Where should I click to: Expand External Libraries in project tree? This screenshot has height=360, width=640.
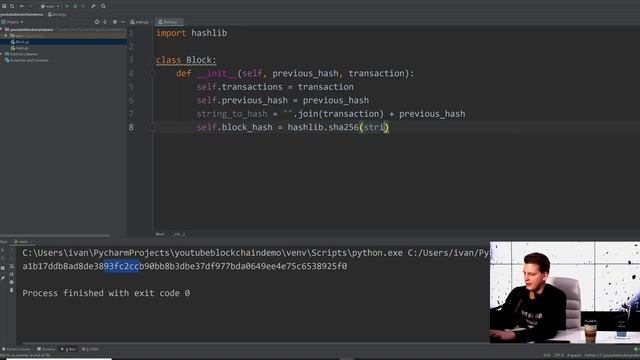tap(2, 54)
